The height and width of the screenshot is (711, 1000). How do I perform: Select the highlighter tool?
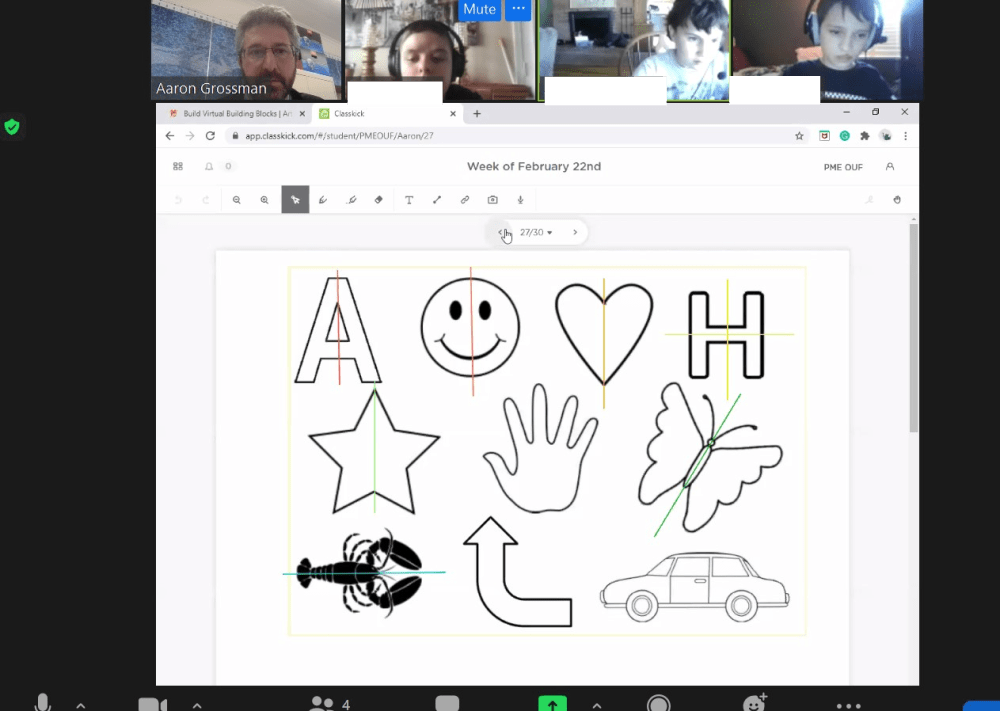351,200
